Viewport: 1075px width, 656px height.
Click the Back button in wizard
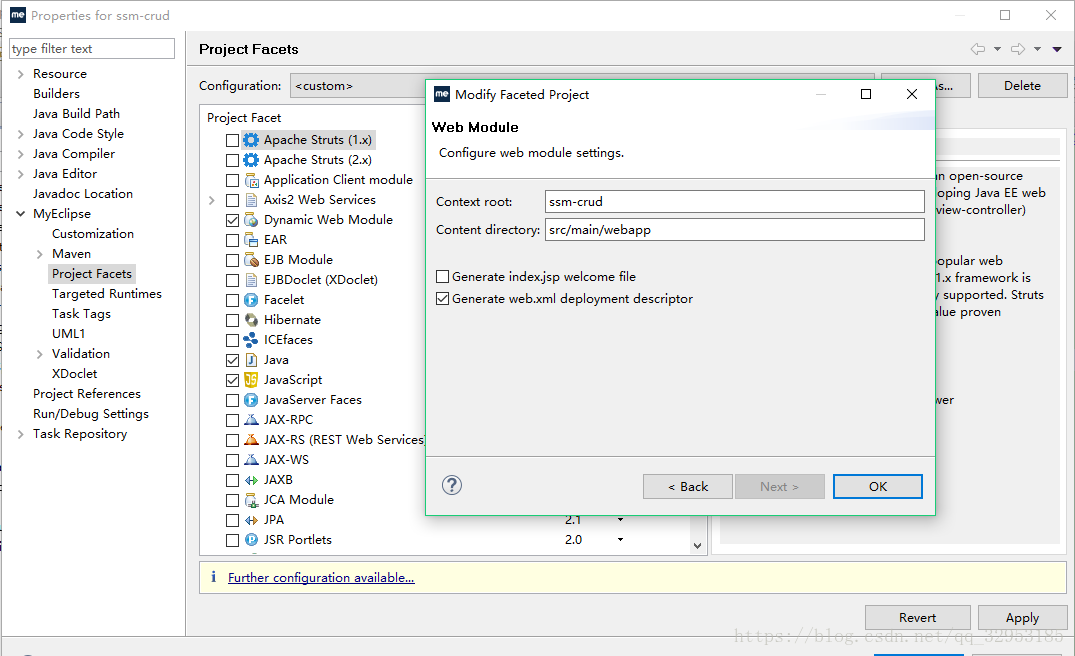tap(688, 487)
